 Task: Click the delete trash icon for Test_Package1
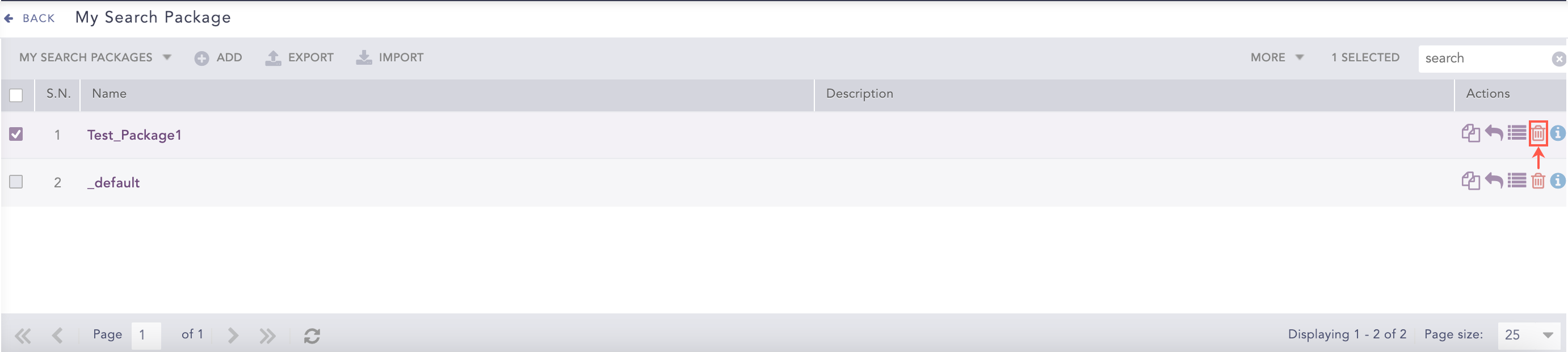pos(1537,133)
